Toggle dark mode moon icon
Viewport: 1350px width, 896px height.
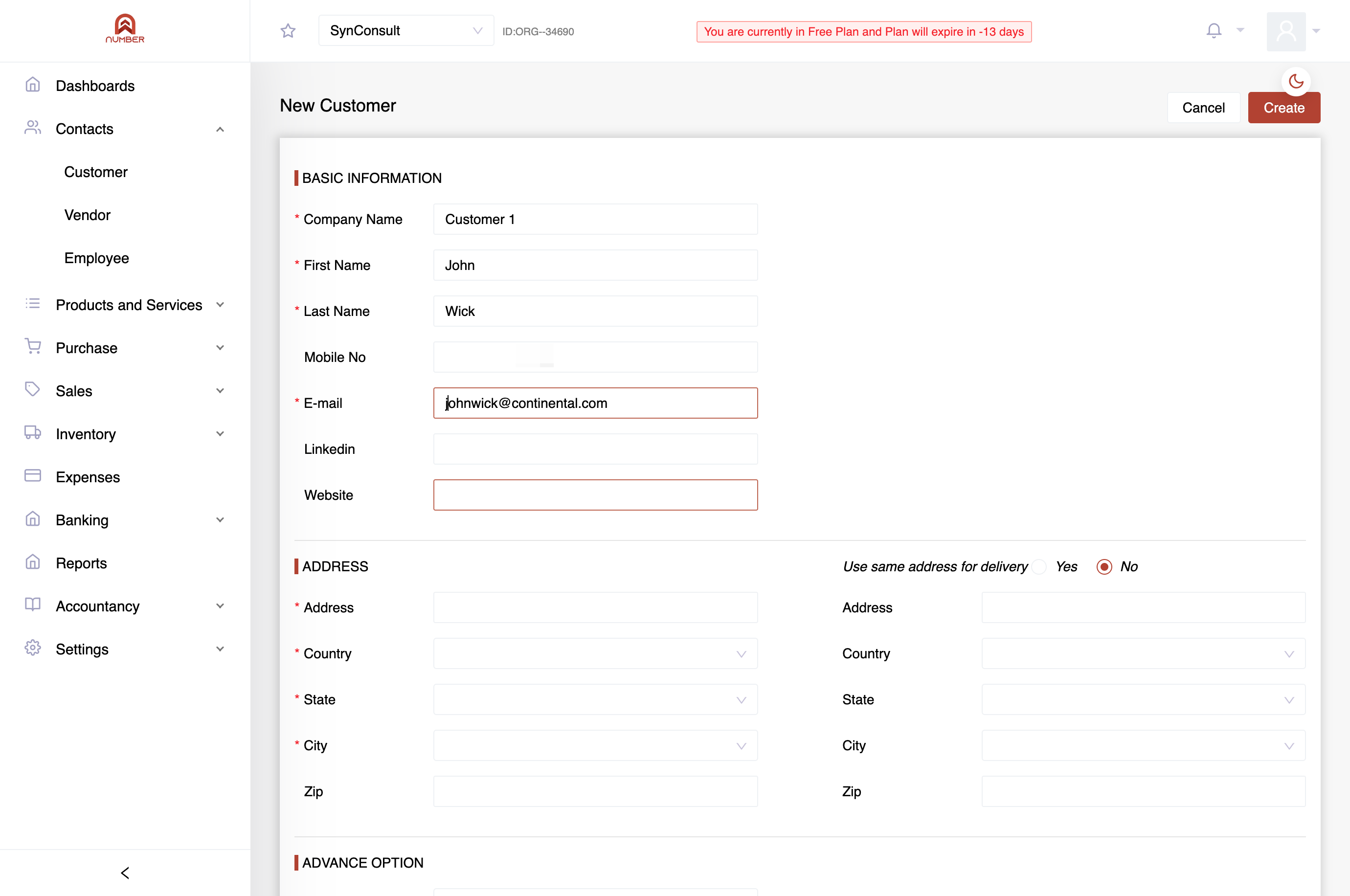coord(1296,82)
